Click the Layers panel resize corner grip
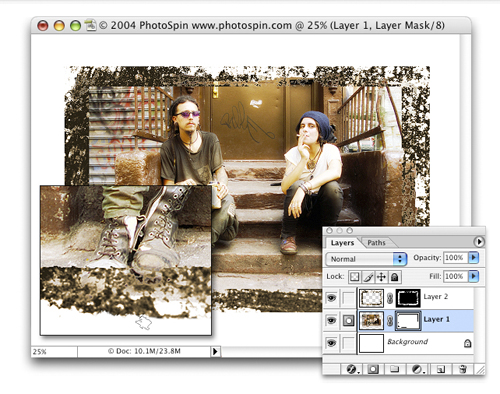This screenshot has width=500, height=394. (x=480, y=369)
